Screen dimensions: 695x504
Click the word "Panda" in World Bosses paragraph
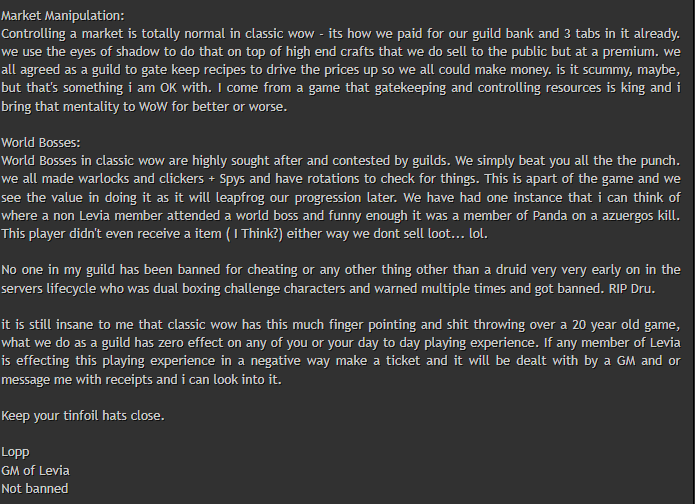tap(550, 216)
